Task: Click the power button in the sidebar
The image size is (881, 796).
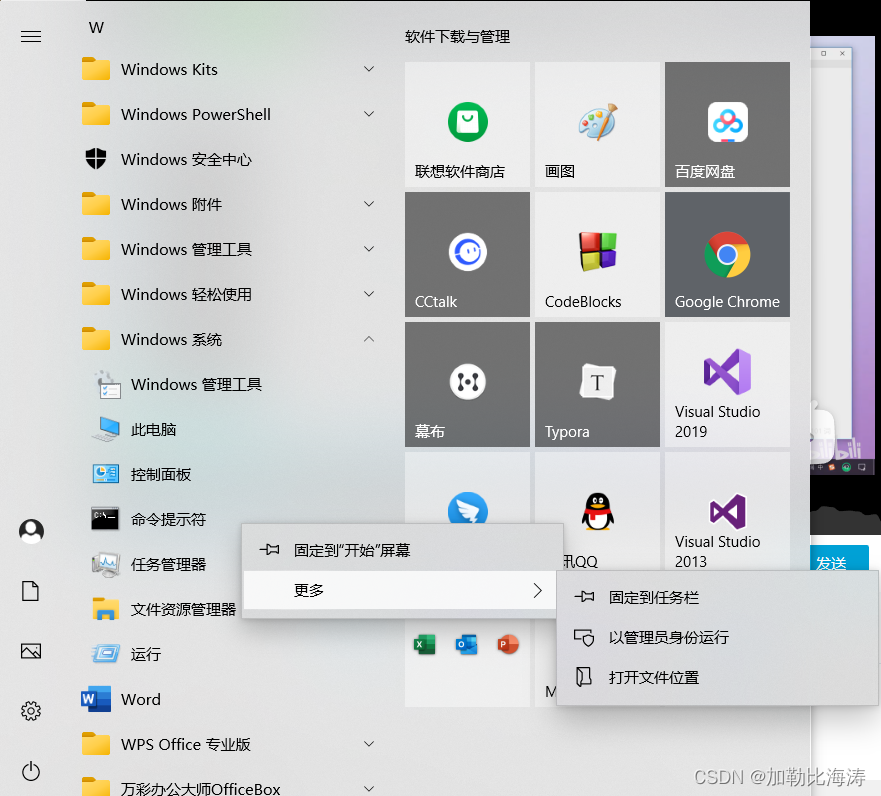Action: click(x=30, y=771)
